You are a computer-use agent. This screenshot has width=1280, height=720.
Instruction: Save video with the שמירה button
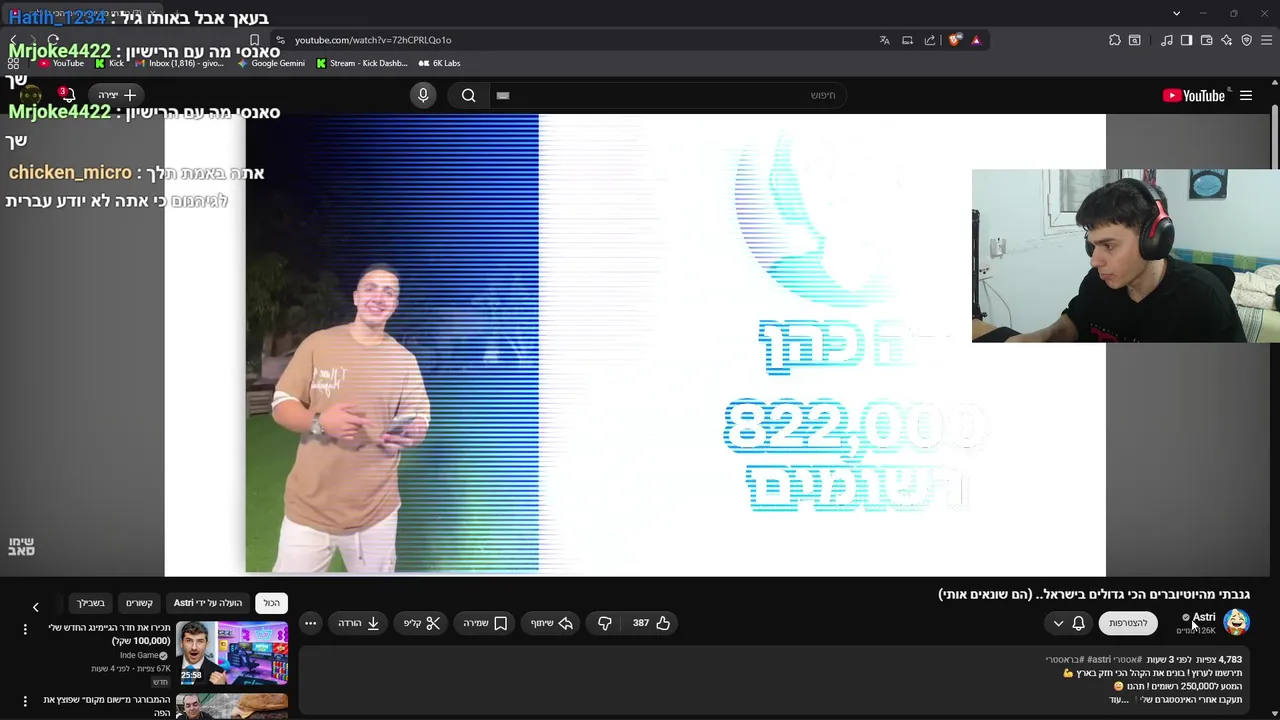click(x=485, y=623)
